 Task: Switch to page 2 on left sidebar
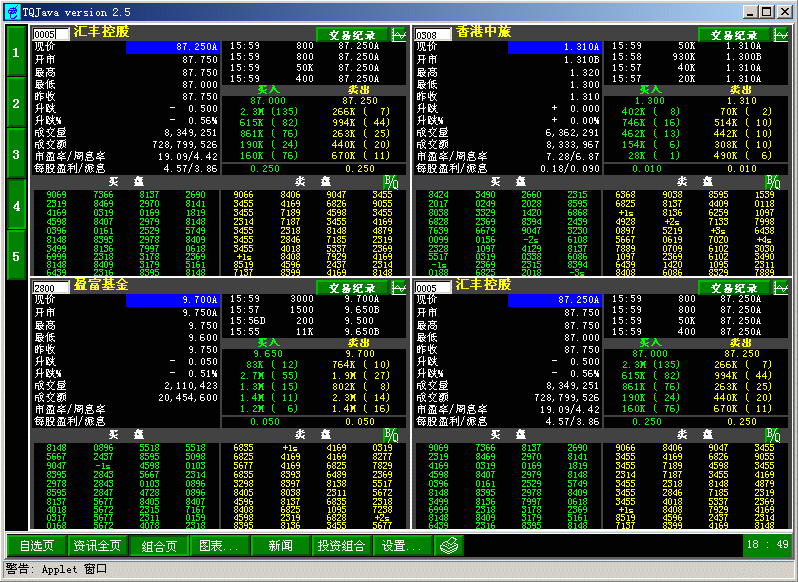click(16, 102)
